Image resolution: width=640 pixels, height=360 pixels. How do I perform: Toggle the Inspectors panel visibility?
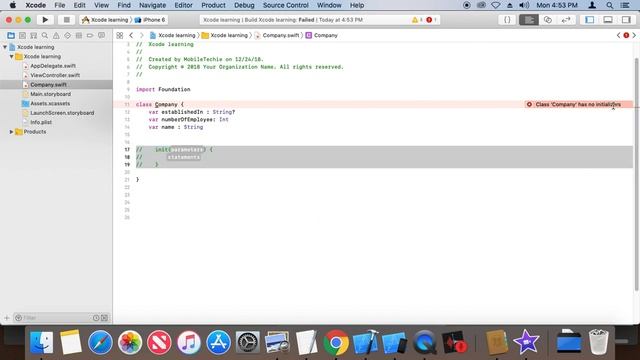coord(626,20)
